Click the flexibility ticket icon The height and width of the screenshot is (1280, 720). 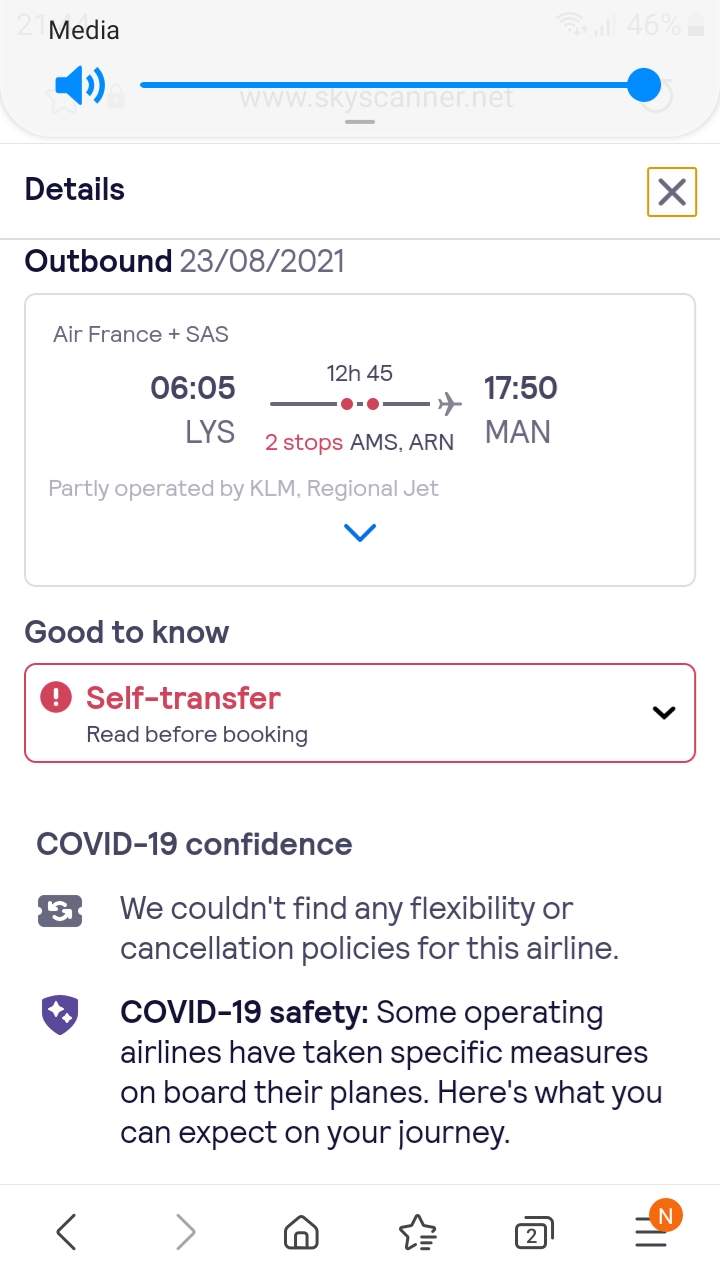coord(59,911)
